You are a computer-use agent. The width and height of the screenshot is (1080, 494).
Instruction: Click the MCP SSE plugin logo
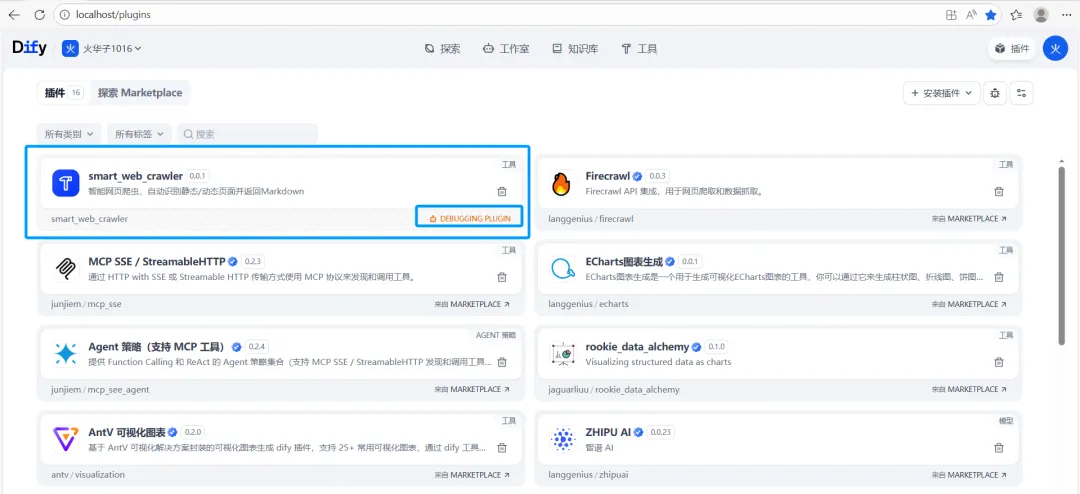67,268
